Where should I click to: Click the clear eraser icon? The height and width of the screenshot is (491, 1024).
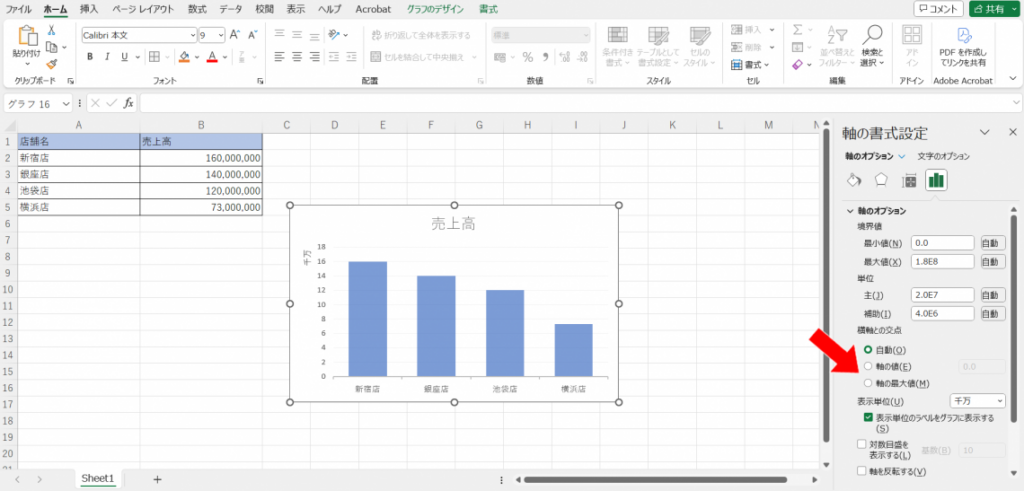(797, 64)
